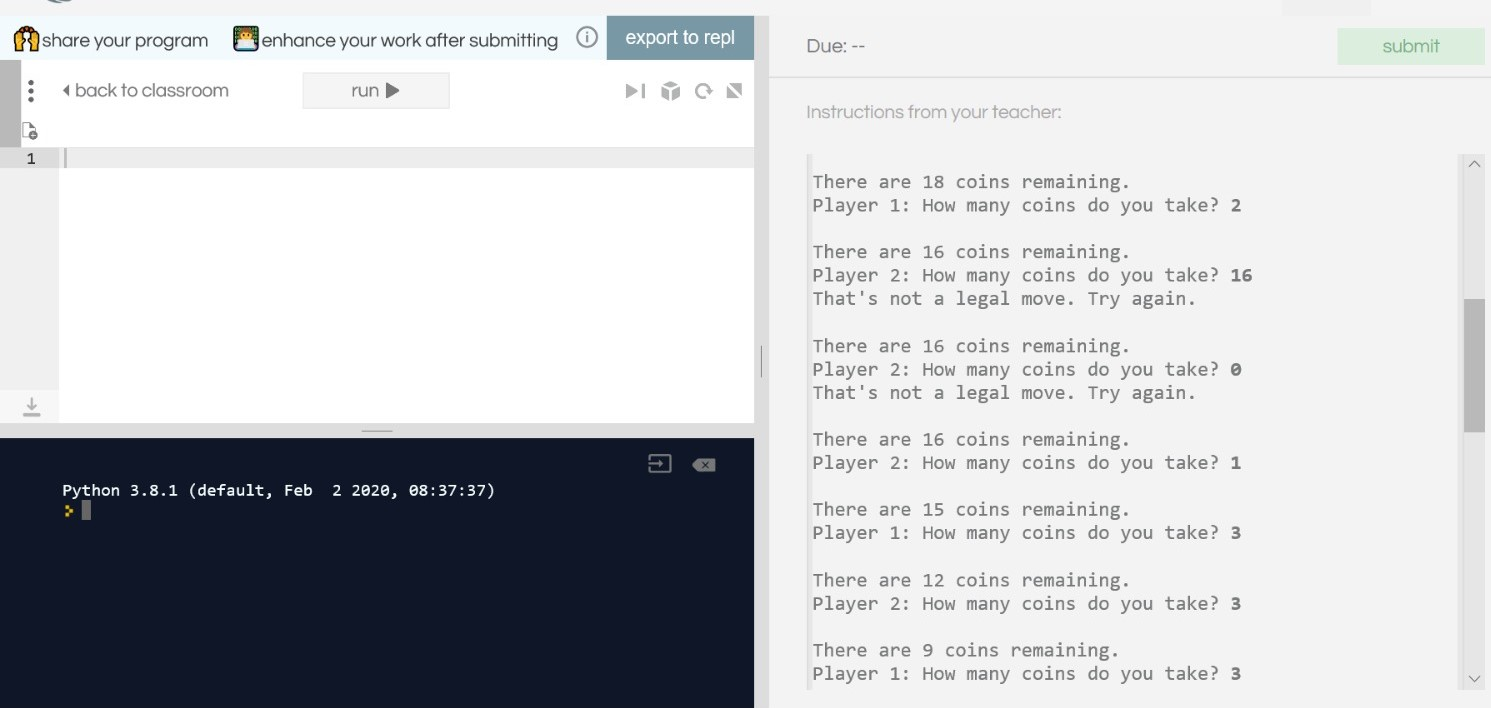Click the debugger step icon

pyautogui.click(x=635, y=91)
